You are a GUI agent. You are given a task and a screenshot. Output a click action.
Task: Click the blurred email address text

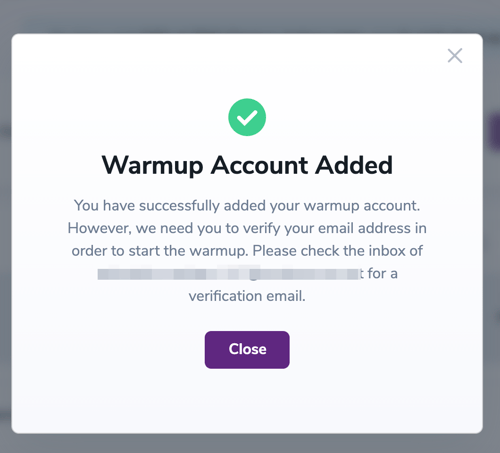click(x=228, y=274)
